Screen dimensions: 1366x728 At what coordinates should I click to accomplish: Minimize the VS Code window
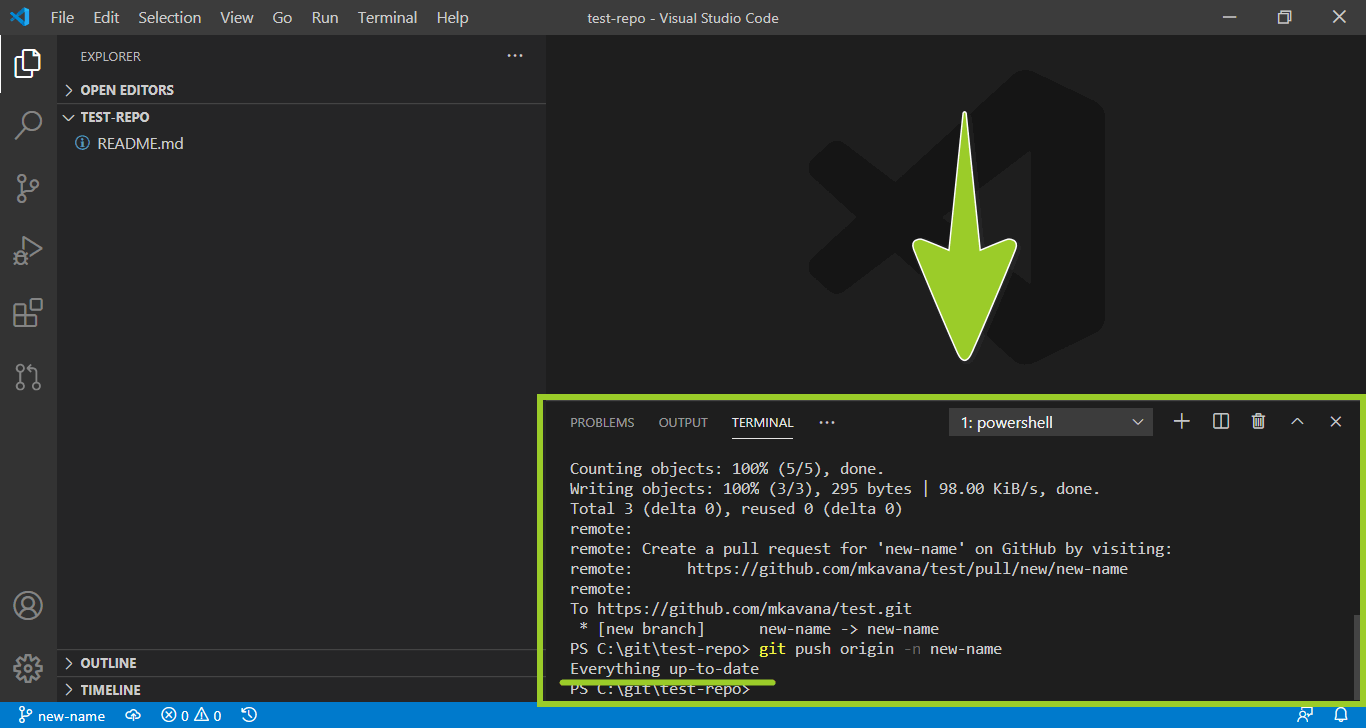pyautogui.click(x=1230, y=17)
